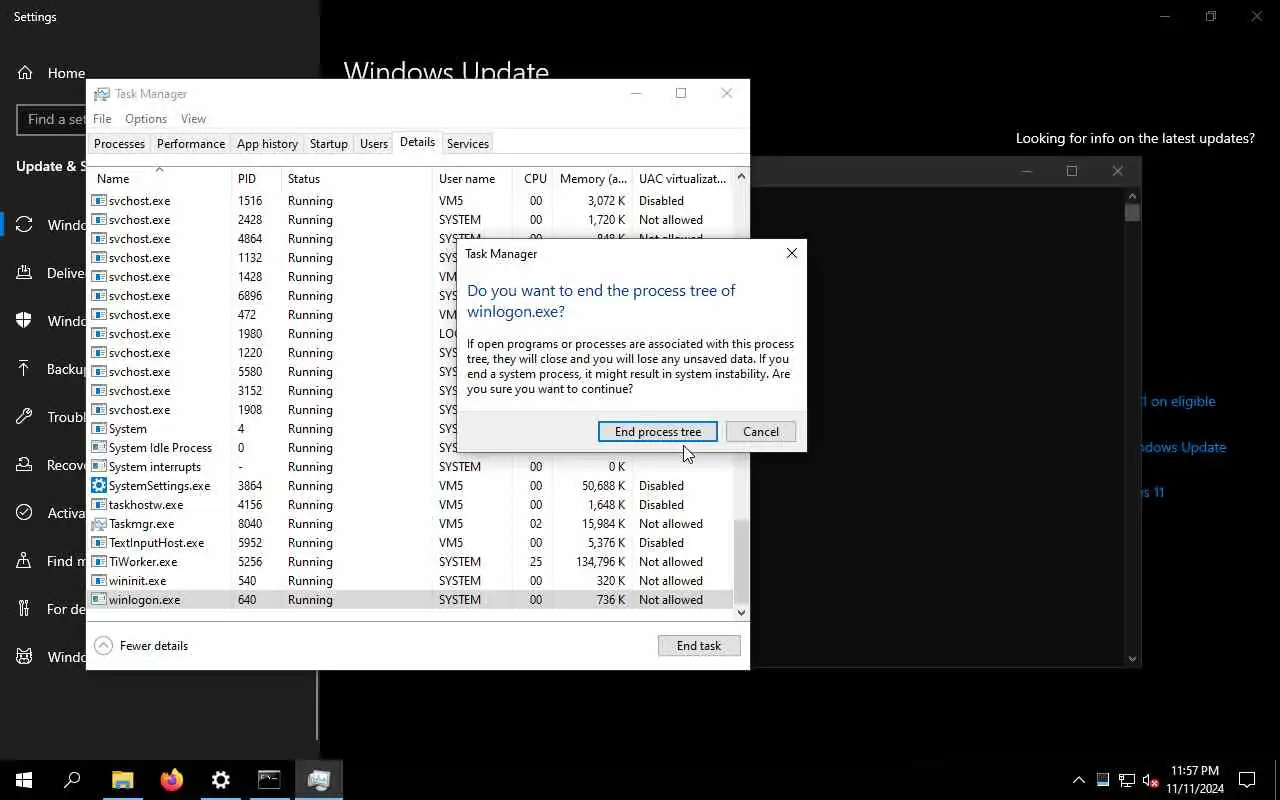Select the winlogon.exe process row
Screen dimensions: 1280x800
[x=411, y=600]
